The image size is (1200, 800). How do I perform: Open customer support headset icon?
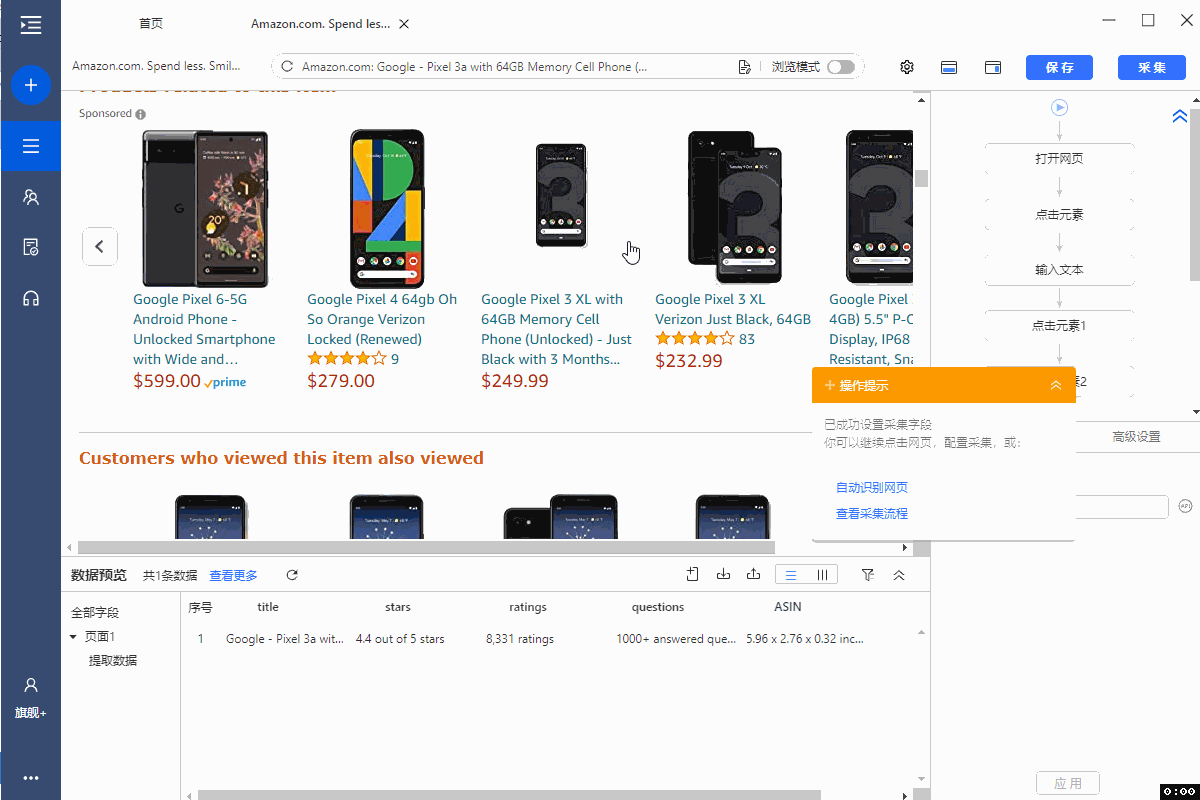(31, 298)
